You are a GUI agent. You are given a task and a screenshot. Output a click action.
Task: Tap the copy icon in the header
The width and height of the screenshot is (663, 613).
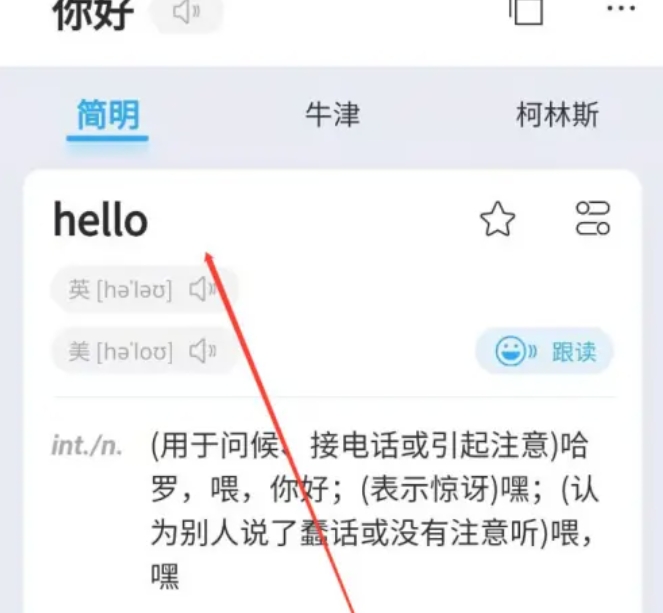click(526, 12)
